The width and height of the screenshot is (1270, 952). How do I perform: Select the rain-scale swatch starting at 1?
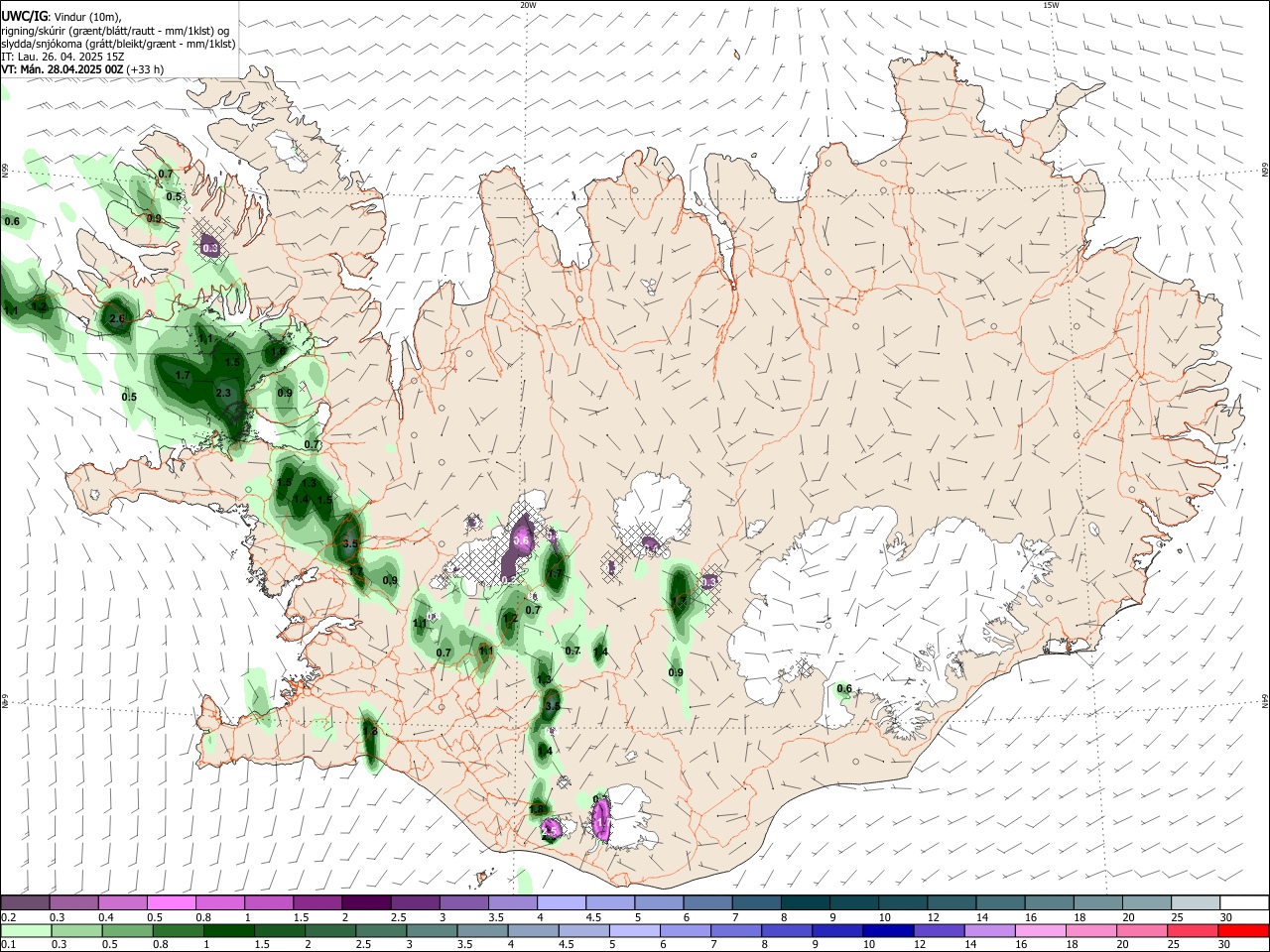click(x=228, y=930)
